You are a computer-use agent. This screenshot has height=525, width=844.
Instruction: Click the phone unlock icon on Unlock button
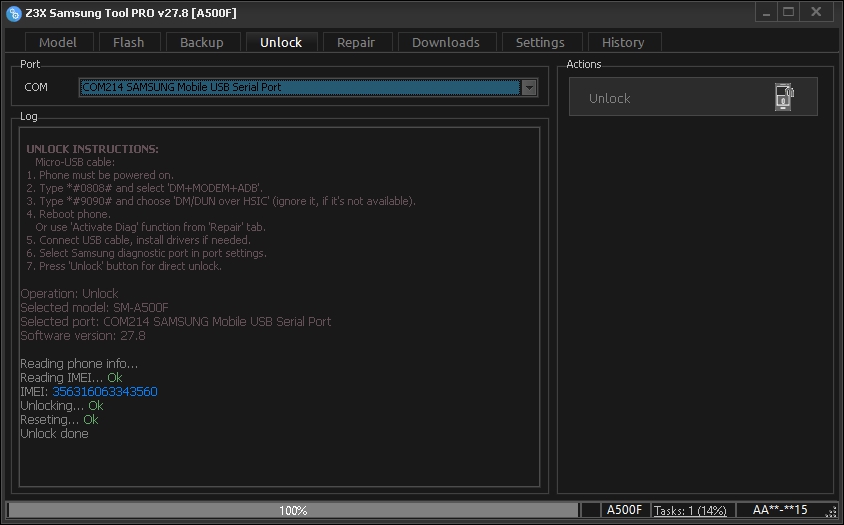[x=784, y=97]
